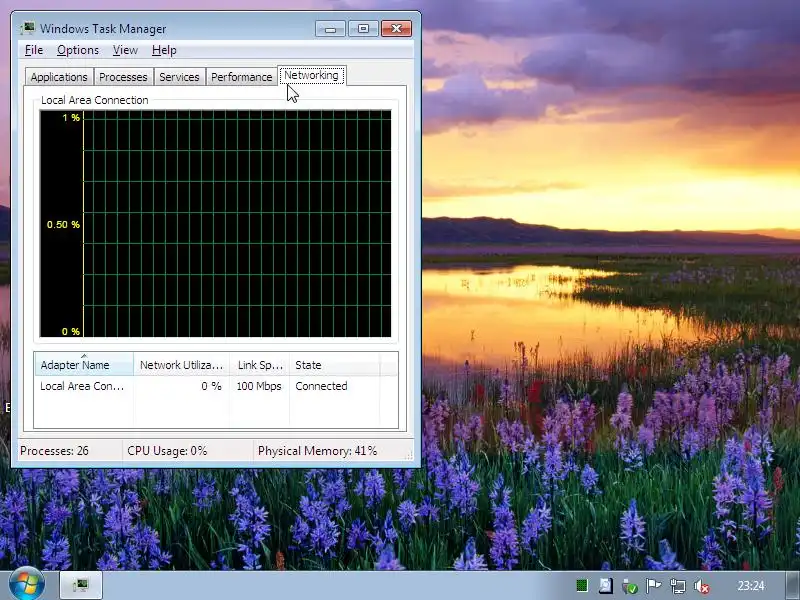The height and width of the screenshot is (600, 800).
Task: Switch to the Applications tab
Action: coord(59,77)
